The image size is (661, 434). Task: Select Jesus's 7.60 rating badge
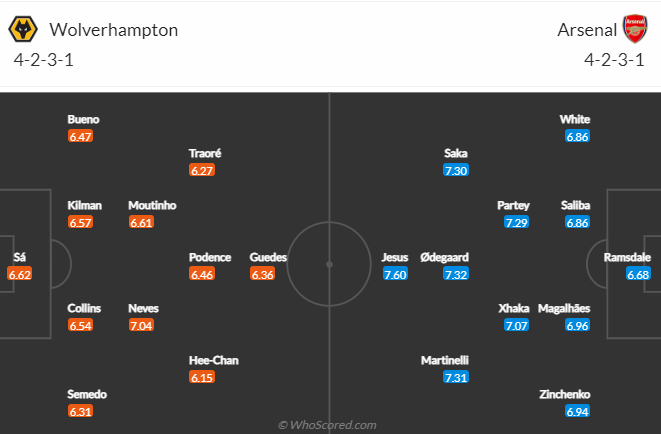coord(395,274)
